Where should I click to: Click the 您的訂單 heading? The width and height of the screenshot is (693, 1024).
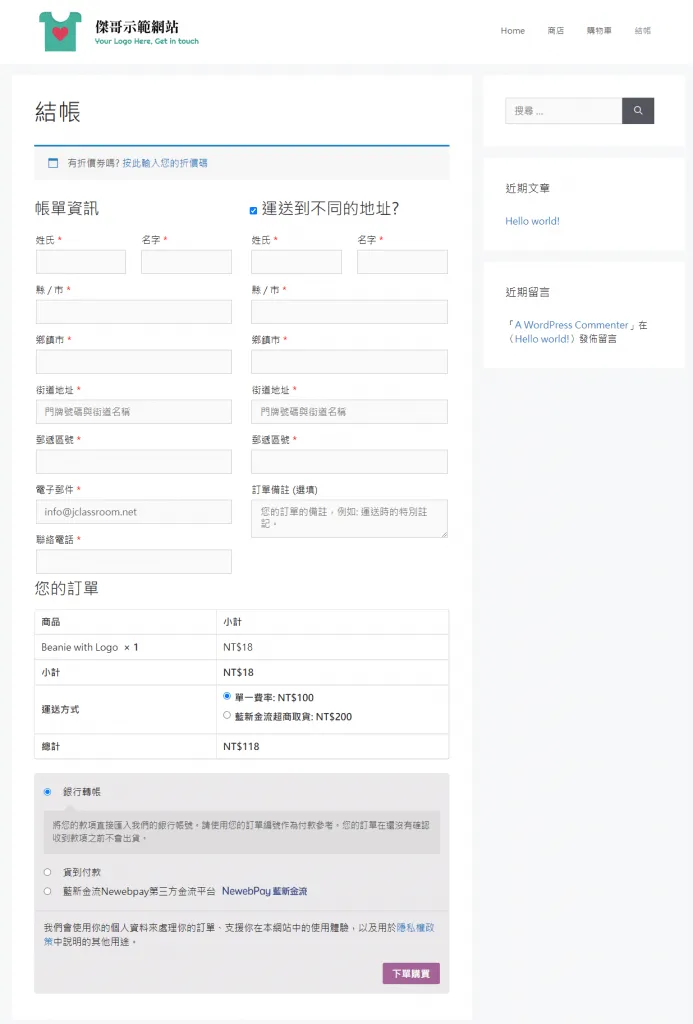point(67,588)
